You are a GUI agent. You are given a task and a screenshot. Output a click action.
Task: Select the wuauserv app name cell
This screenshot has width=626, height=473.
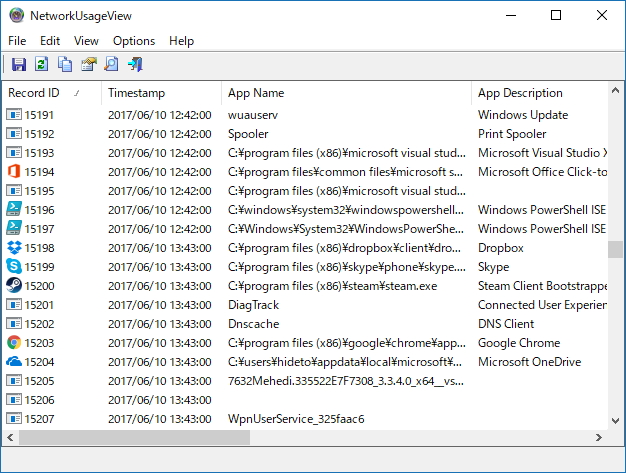[253, 115]
